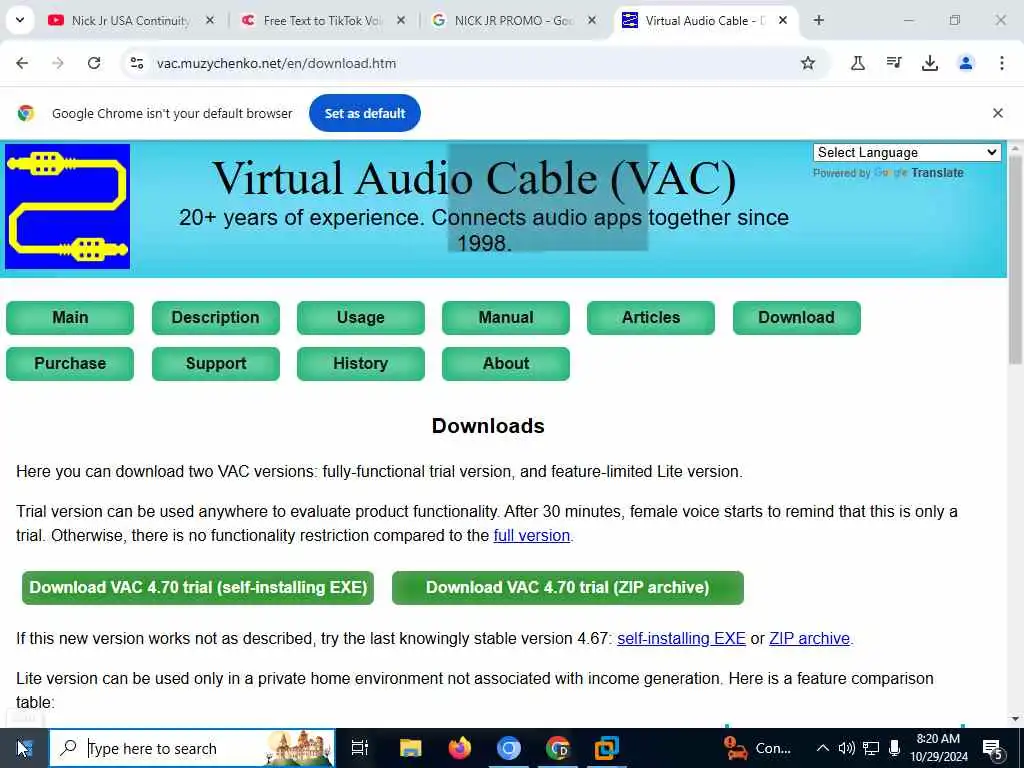Download VAC 4.70 trial self-installing EXE
1024x768 pixels.
point(198,587)
